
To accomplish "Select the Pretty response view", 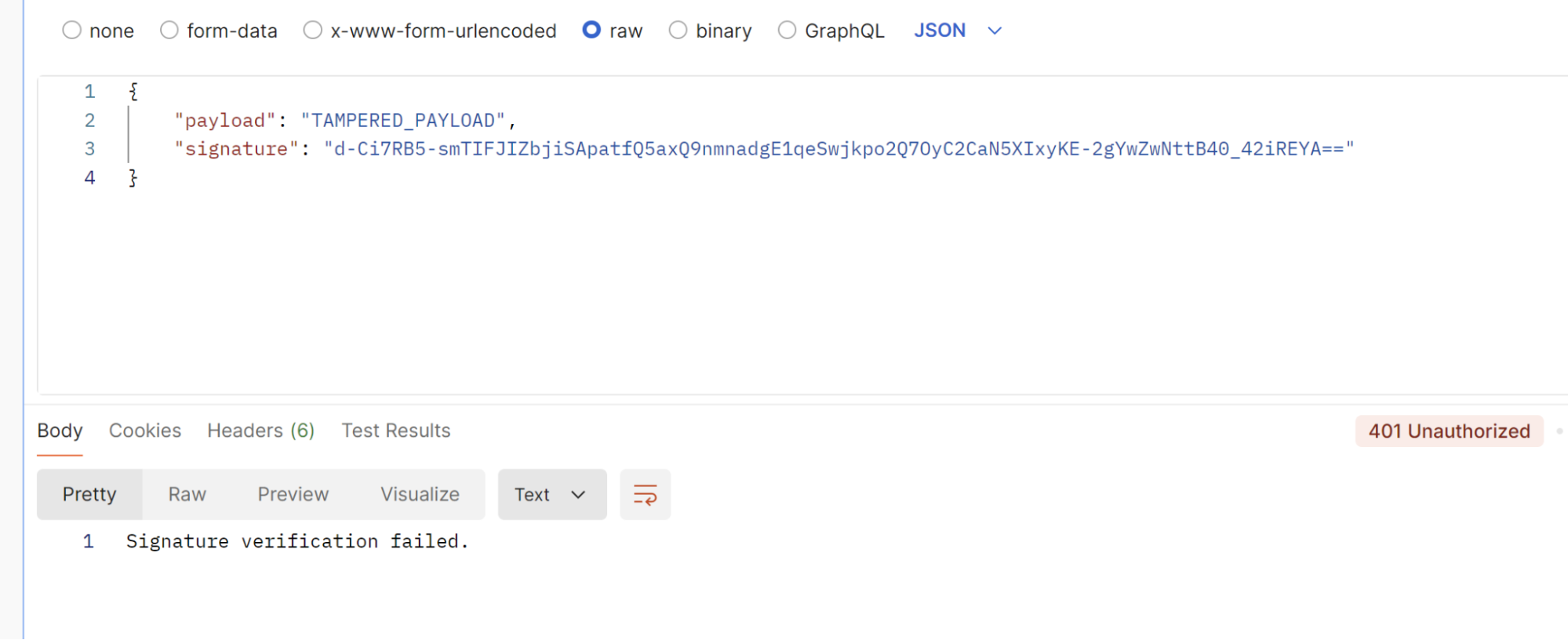I will 89,495.
